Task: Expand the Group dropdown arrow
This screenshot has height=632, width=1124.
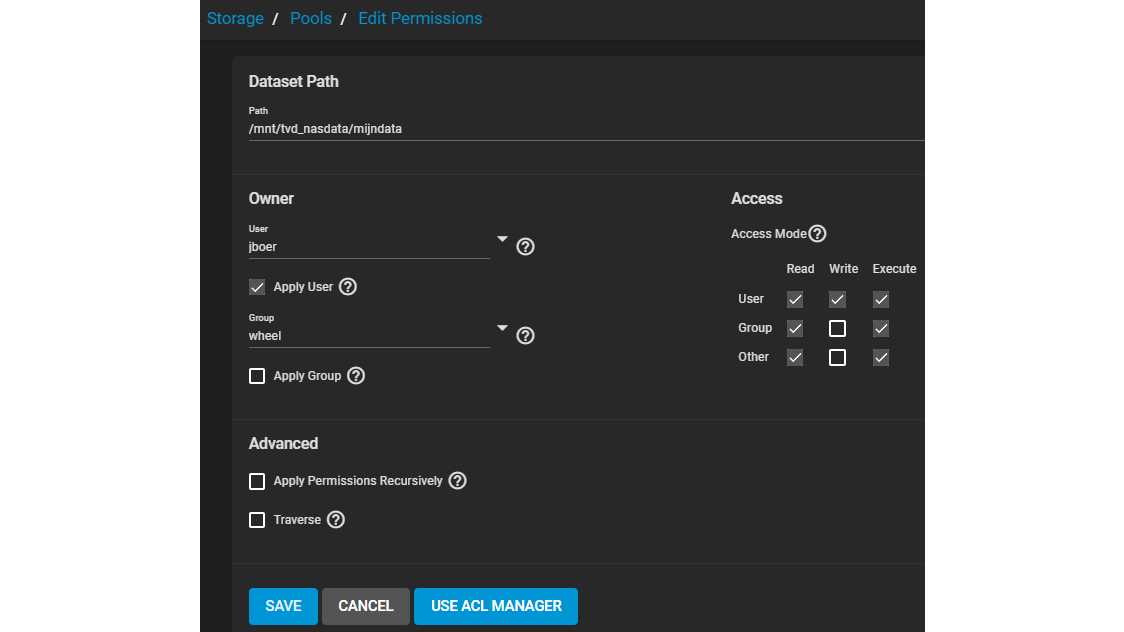Action: pos(502,328)
